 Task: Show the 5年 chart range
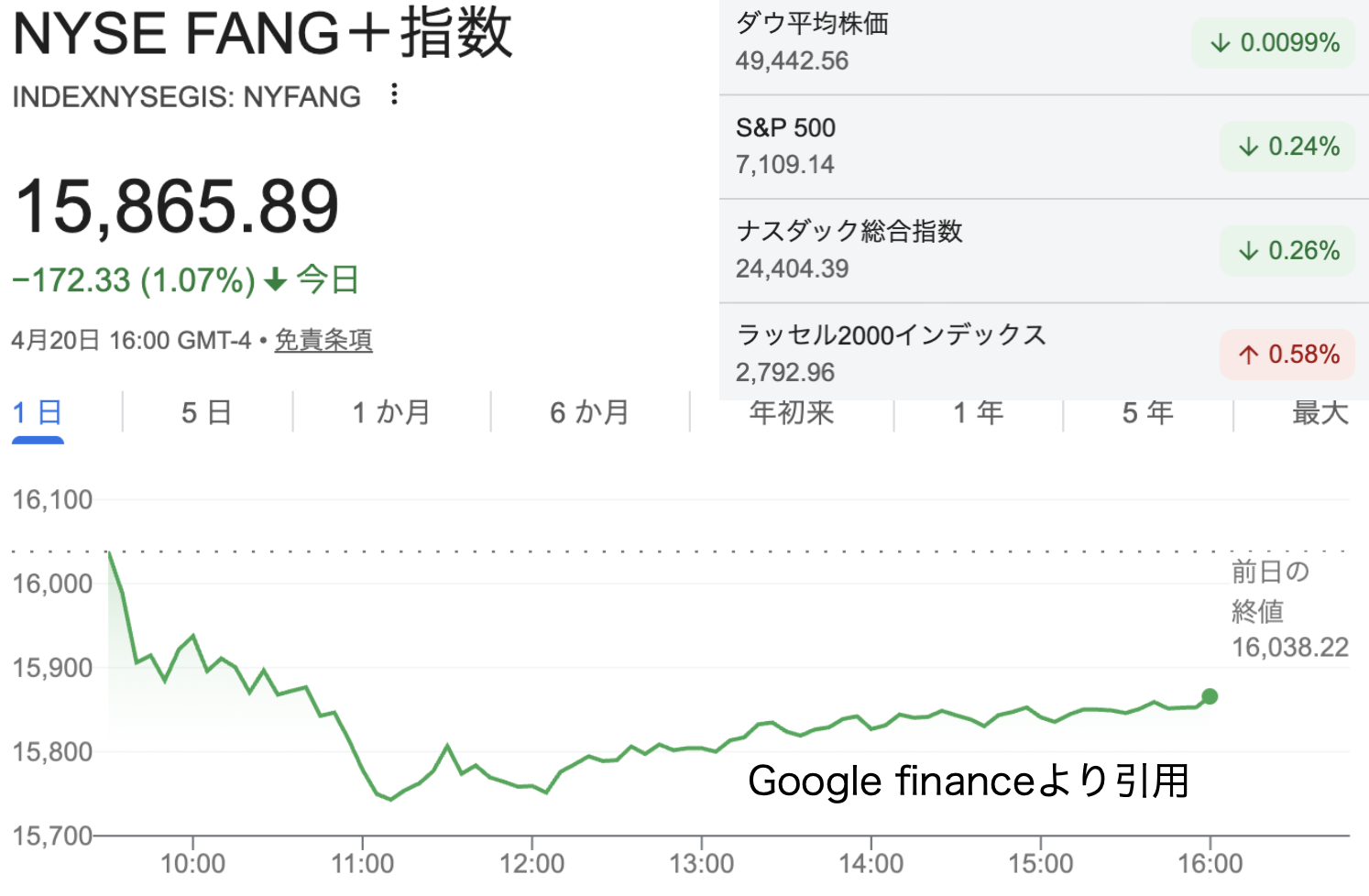(x=1147, y=413)
